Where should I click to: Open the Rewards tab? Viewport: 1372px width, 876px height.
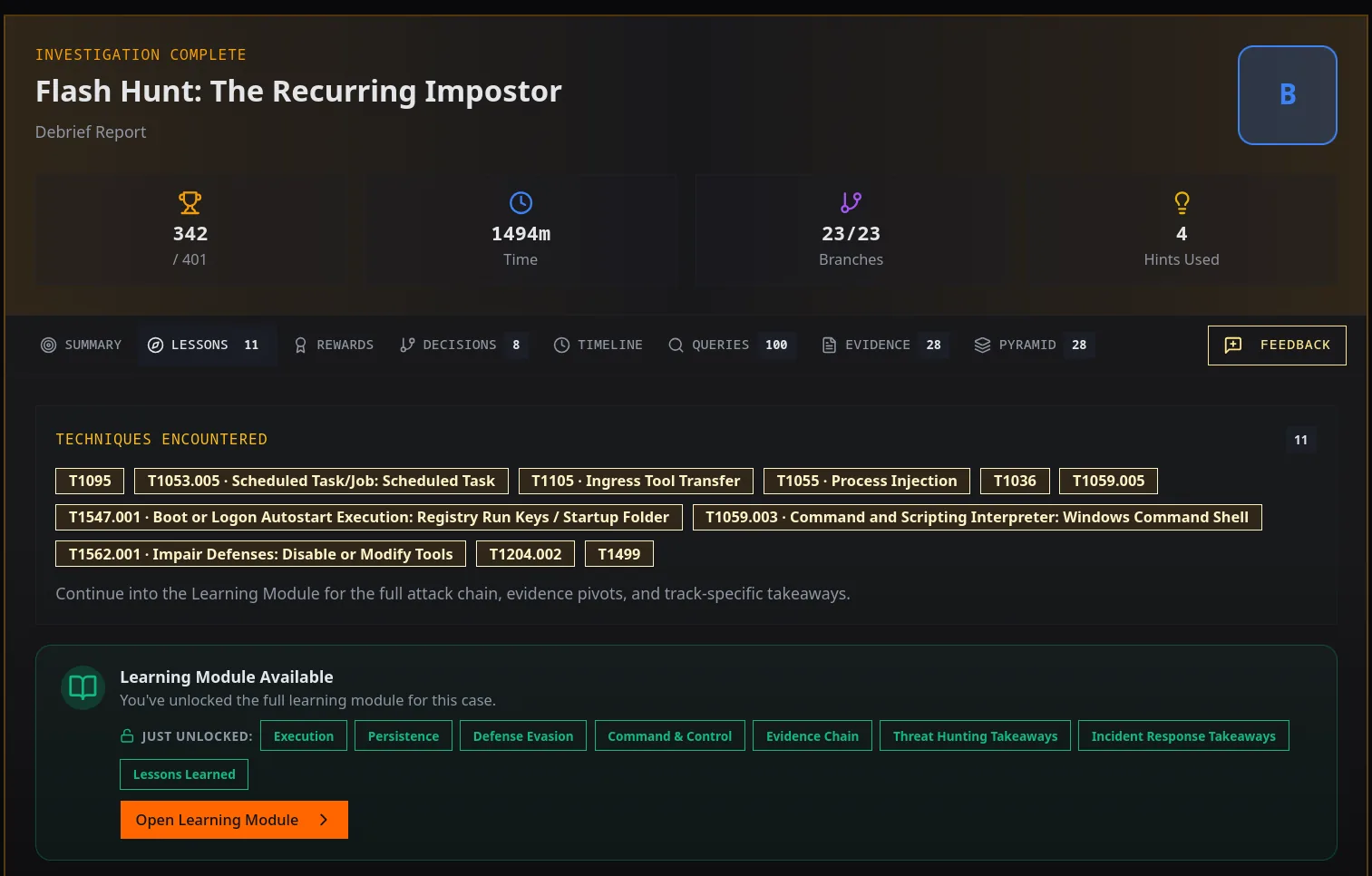pos(334,345)
